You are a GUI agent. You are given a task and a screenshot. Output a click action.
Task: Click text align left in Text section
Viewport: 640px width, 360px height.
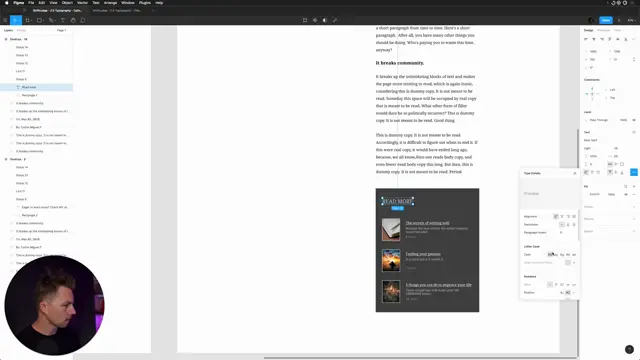point(586,172)
